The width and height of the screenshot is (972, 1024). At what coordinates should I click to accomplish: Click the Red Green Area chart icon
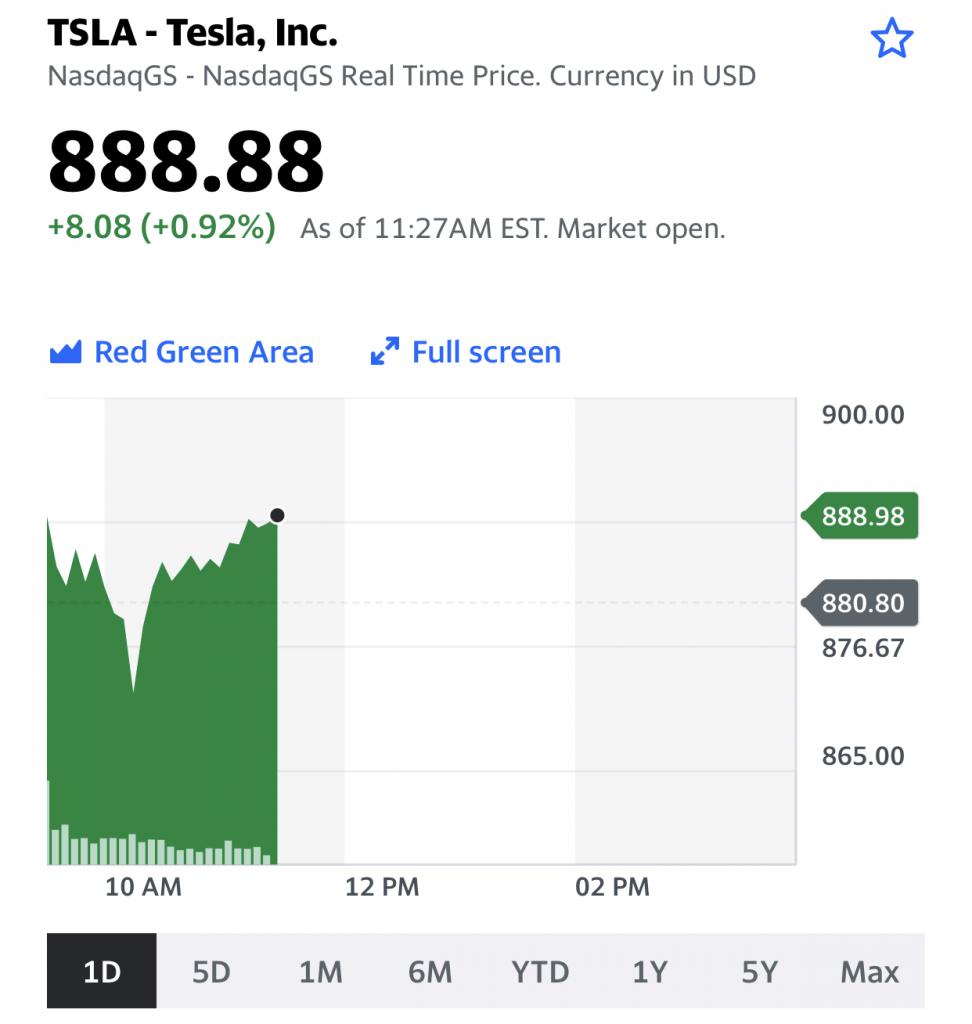[65, 352]
